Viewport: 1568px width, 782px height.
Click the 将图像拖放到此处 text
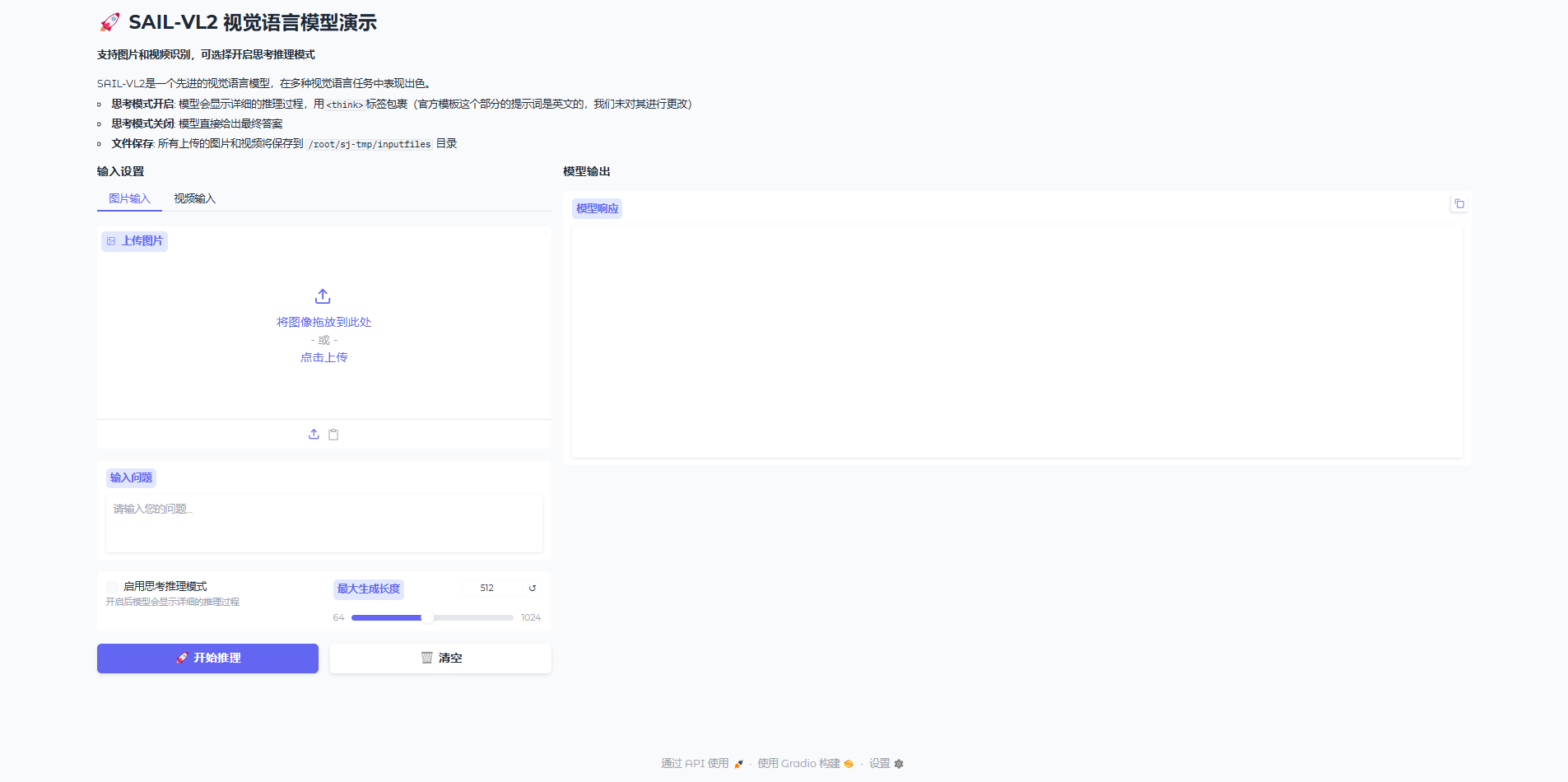323,322
